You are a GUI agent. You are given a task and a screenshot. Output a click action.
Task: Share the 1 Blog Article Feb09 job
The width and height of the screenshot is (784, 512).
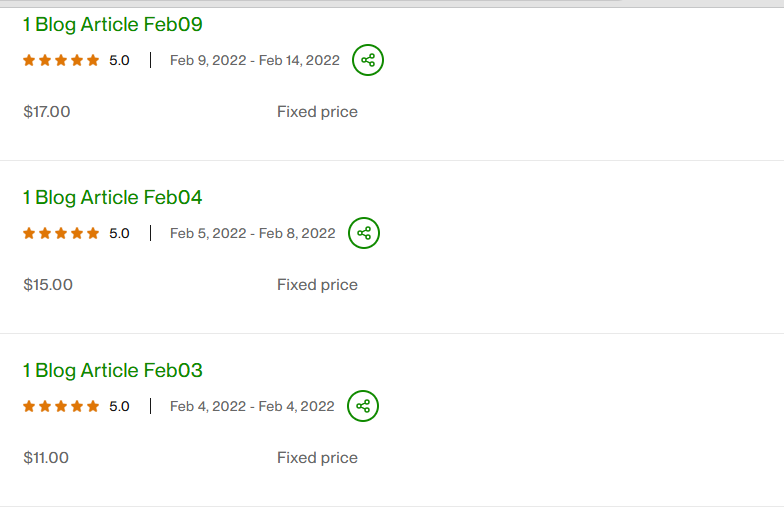coord(368,60)
